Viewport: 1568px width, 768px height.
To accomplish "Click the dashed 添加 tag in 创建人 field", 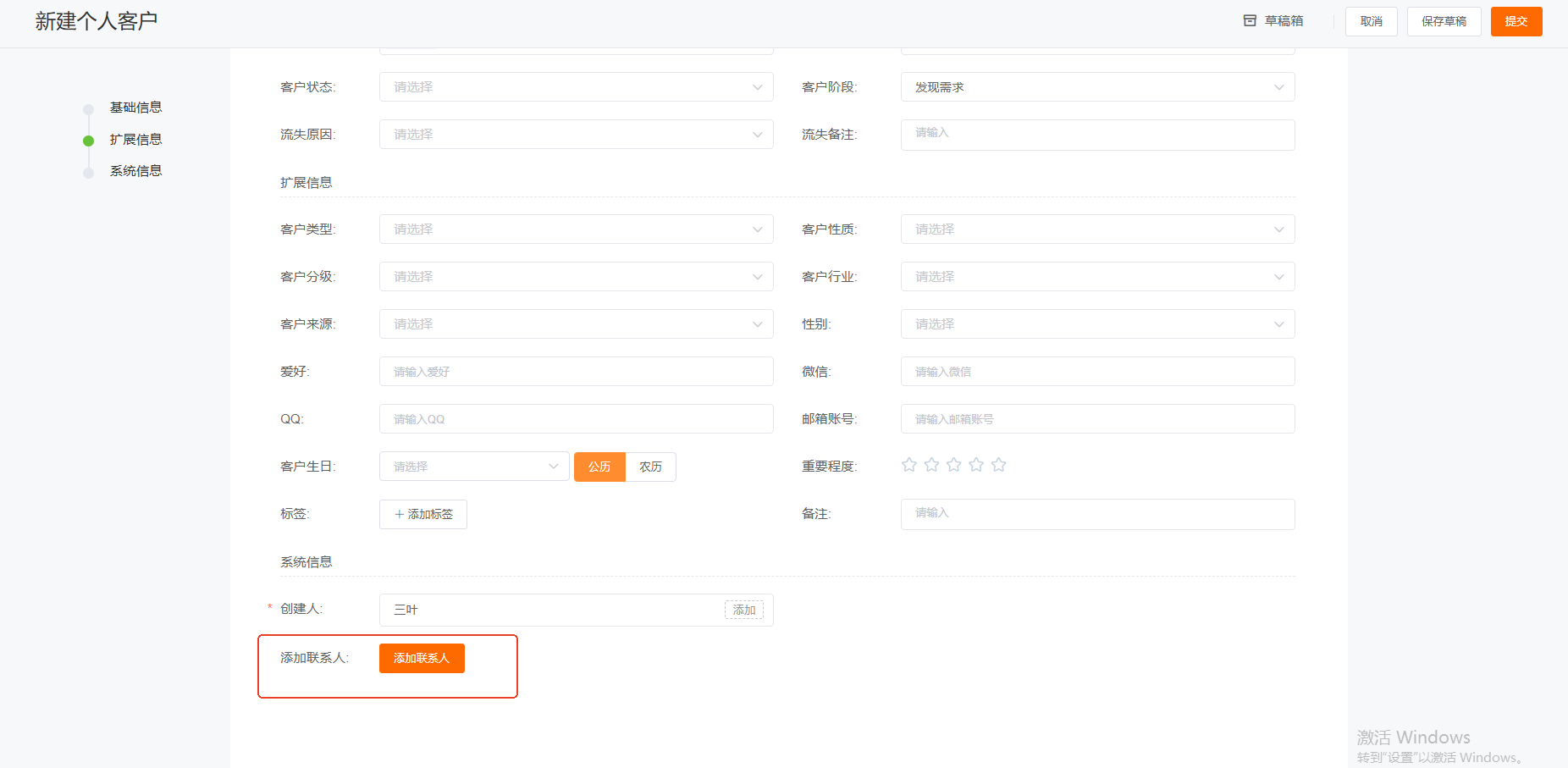I will tap(743, 610).
